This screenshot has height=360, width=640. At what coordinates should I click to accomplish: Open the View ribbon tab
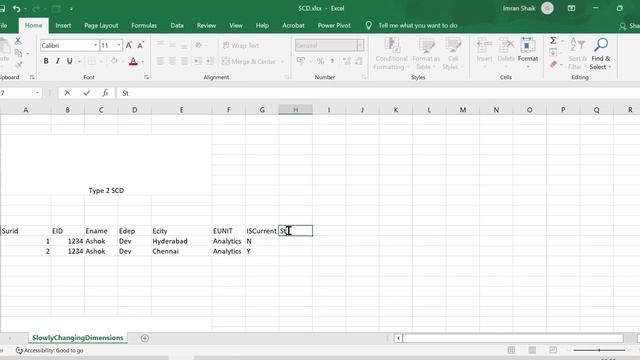pos(236,25)
